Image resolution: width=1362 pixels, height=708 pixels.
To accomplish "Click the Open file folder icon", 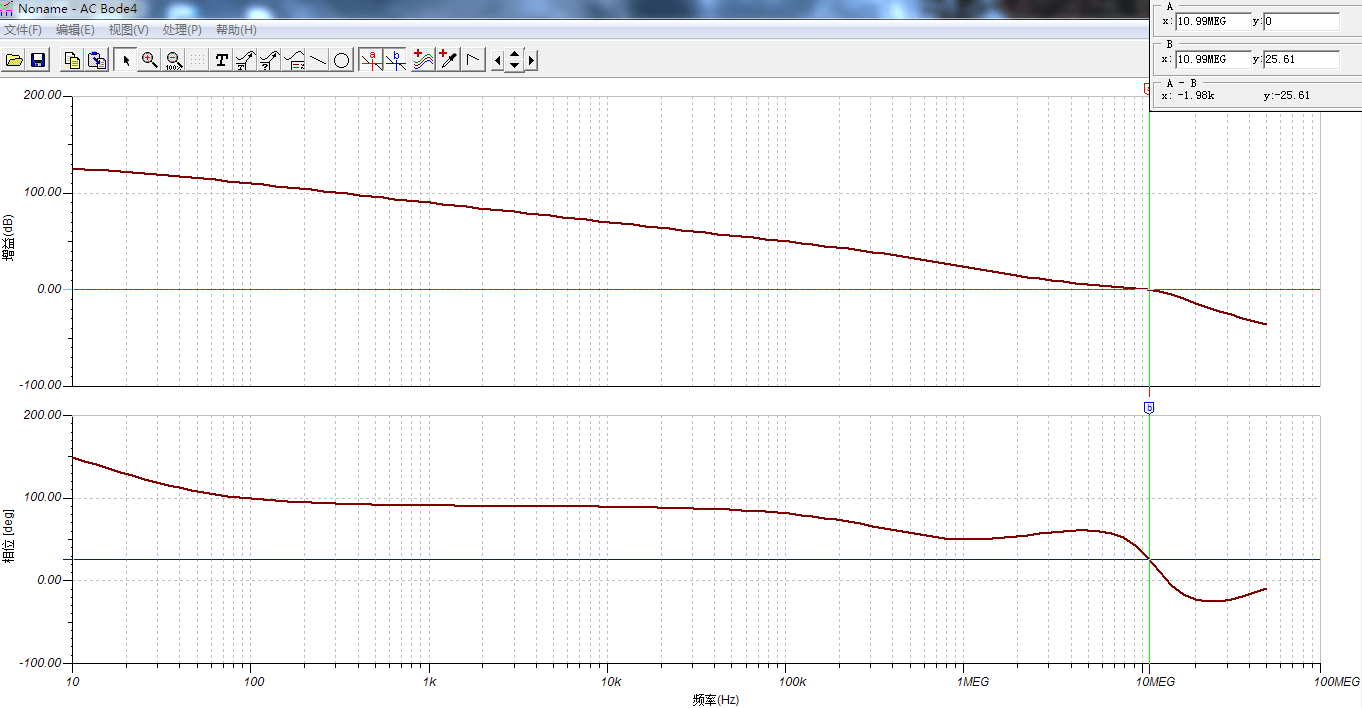I will (x=14, y=60).
